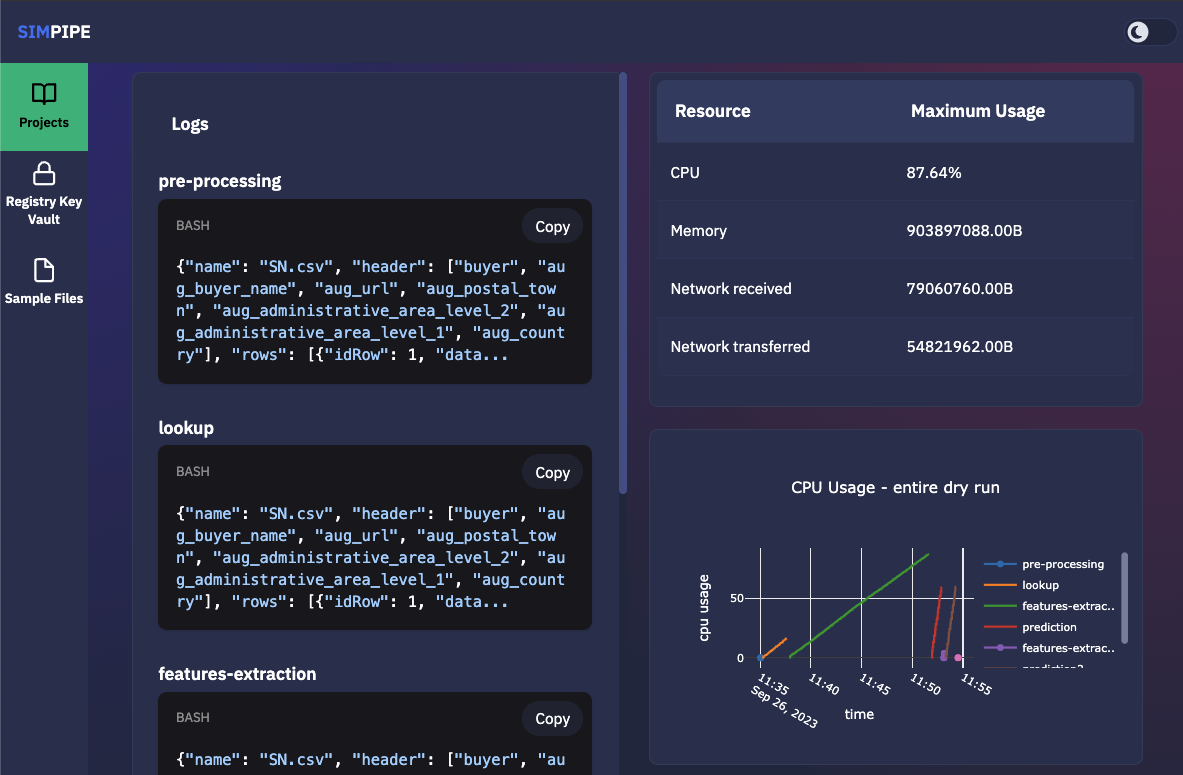The height and width of the screenshot is (775, 1183).
Task: Click the blue pre-processing data point
Action: pos(760,658)
